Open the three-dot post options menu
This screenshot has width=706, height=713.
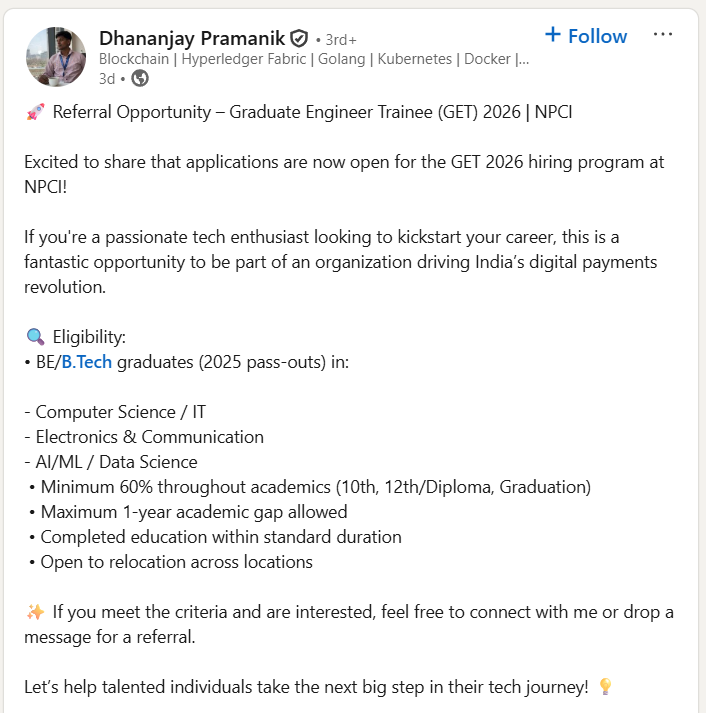(x=663, y=35)
